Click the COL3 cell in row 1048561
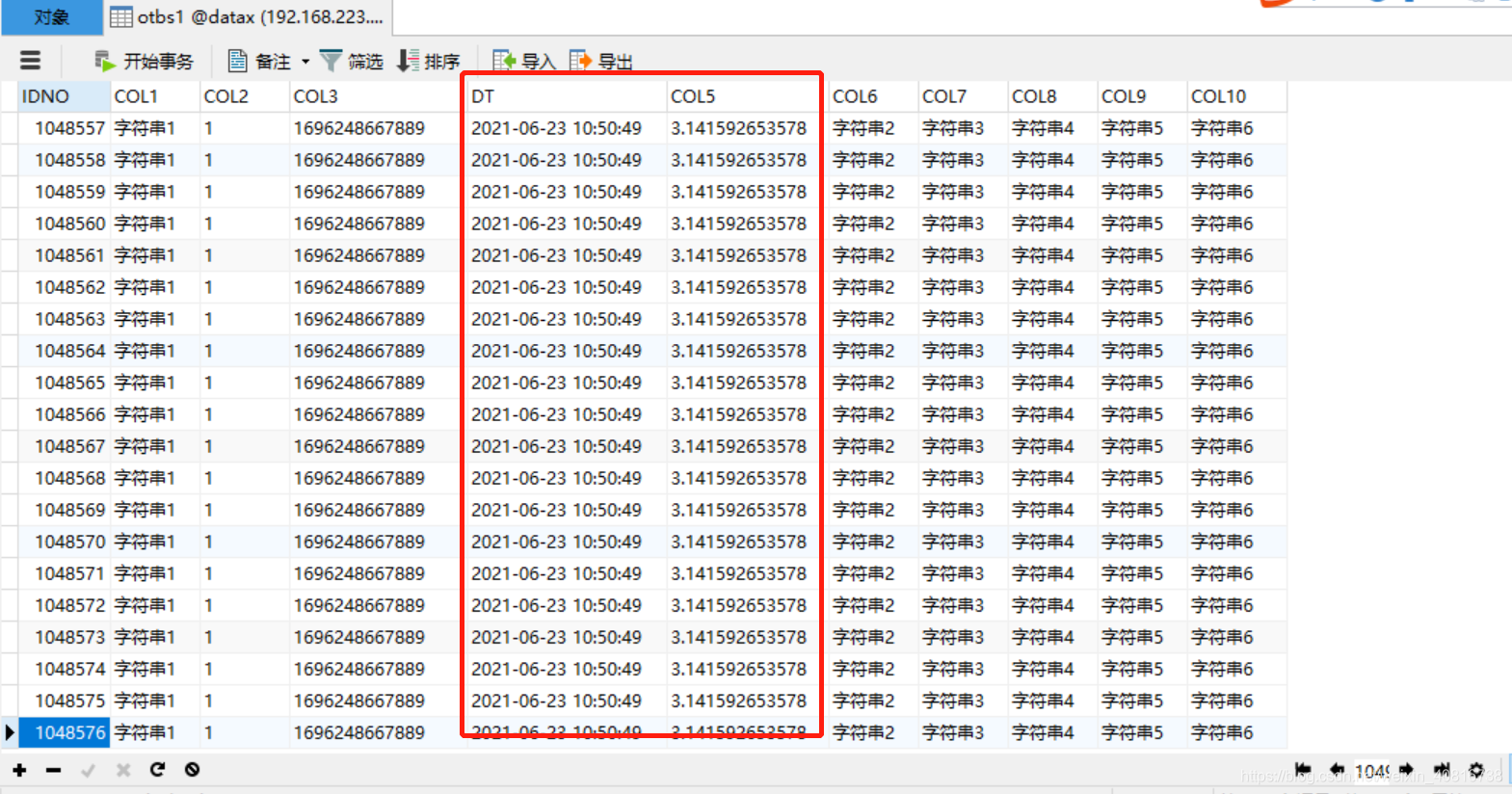 click(377, 255)
